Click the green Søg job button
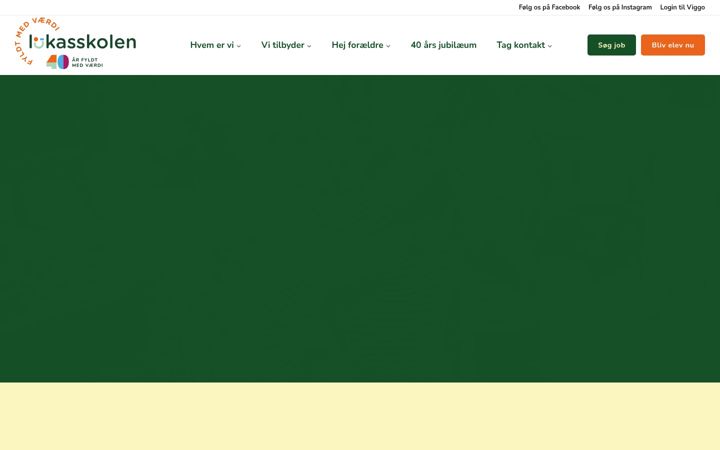720x450 pixels. [x=612, y=45]
